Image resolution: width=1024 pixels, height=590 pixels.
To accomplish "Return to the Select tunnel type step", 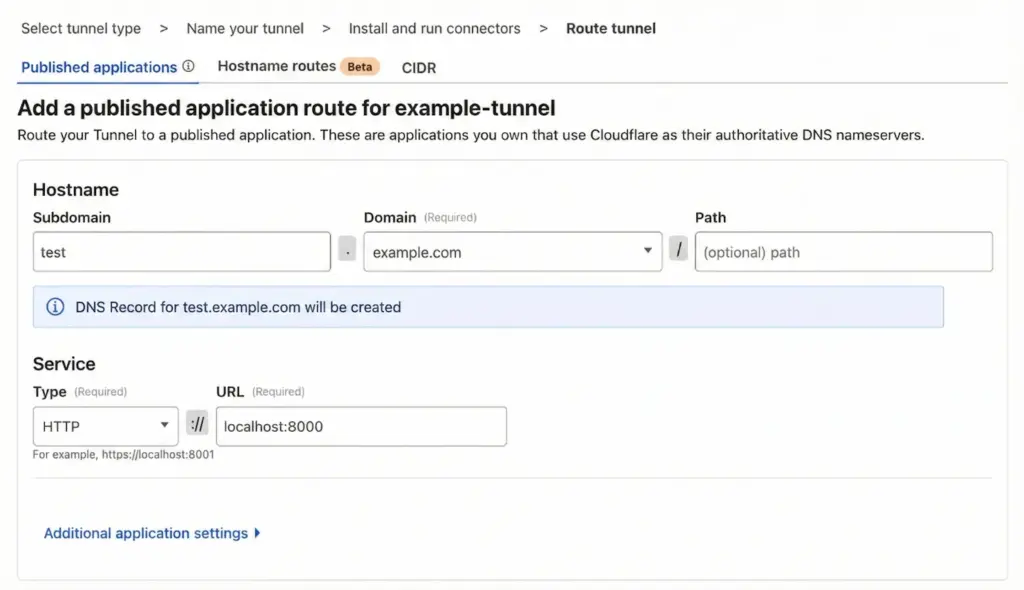I will 80,28.
